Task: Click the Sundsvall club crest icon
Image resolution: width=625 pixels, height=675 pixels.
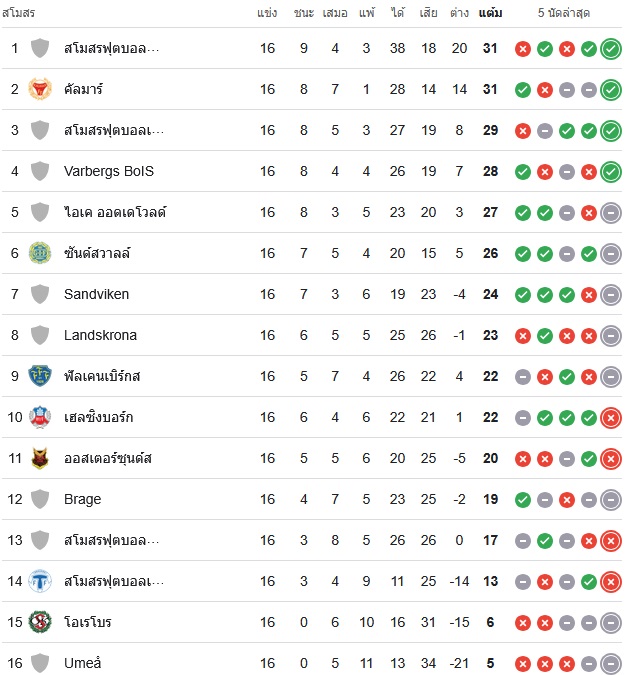Action: point(40,253)
